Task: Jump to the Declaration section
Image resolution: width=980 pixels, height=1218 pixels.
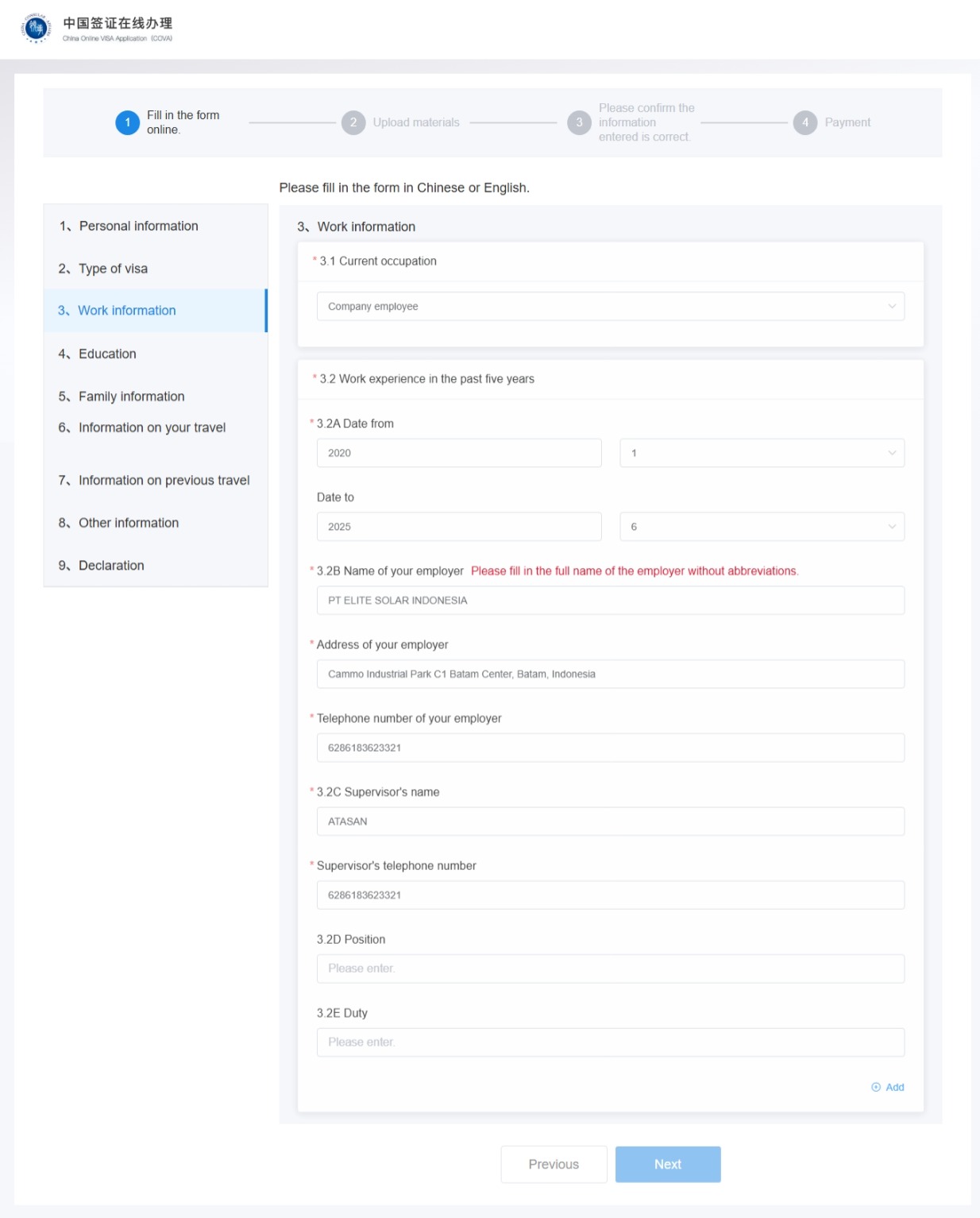Action: [x=111, y=566]
